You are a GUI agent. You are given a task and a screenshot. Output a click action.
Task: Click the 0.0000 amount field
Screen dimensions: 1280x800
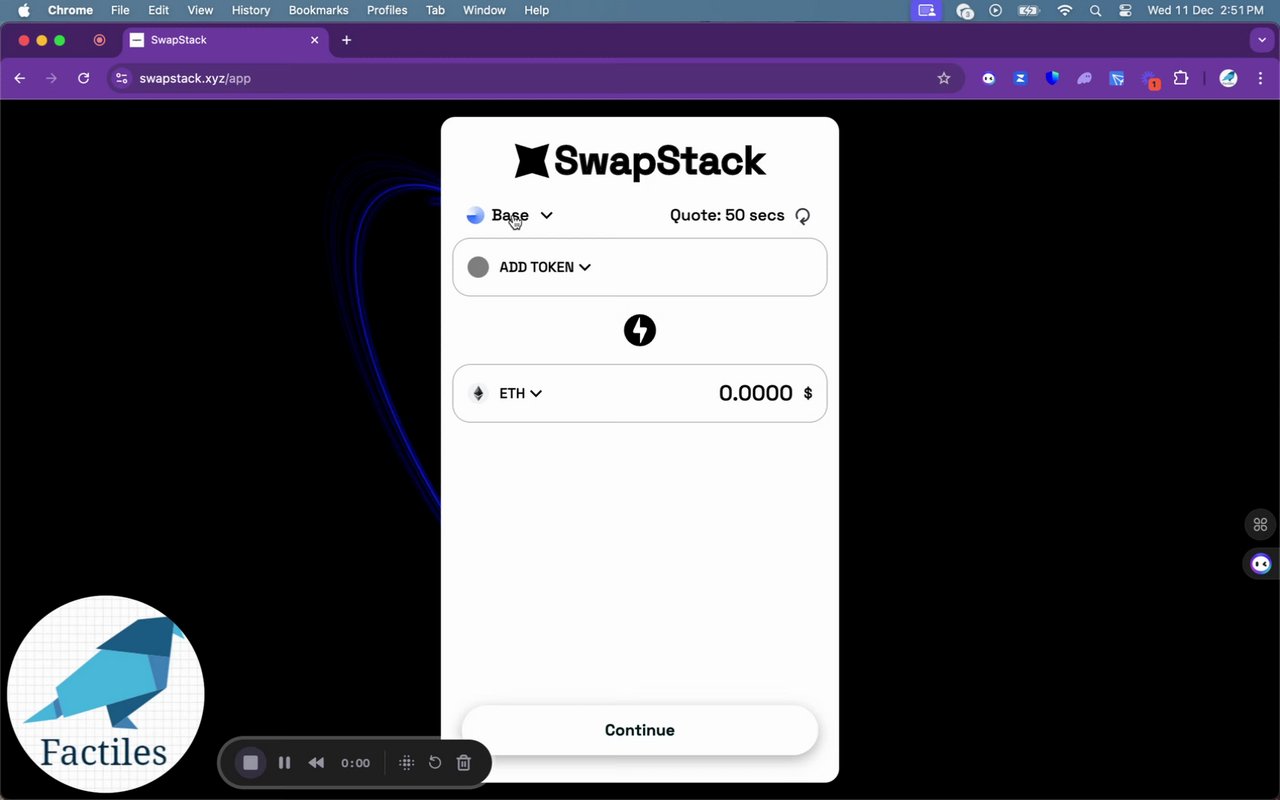[755, 393]
